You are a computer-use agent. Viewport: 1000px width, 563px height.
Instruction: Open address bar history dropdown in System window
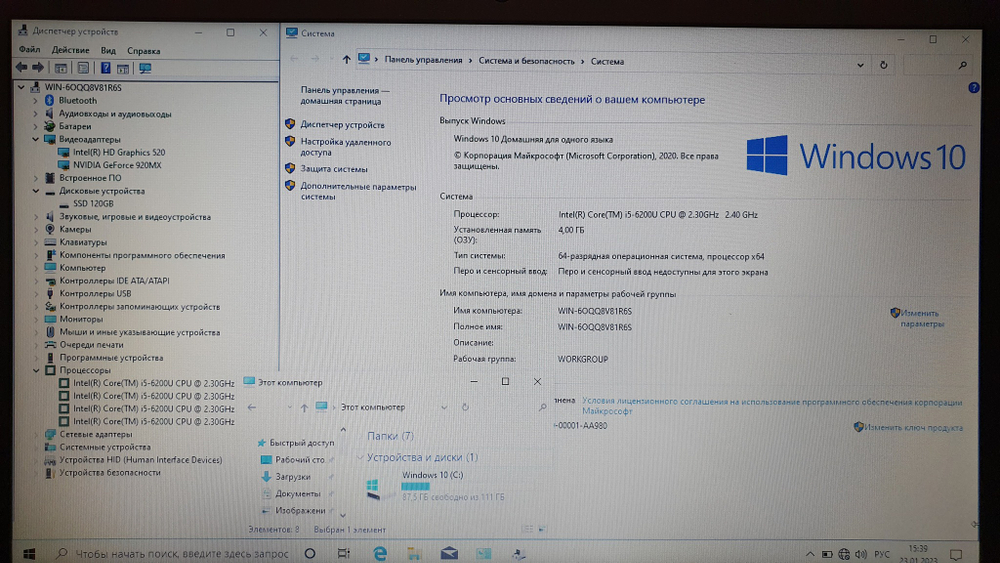tap(860, 65)
